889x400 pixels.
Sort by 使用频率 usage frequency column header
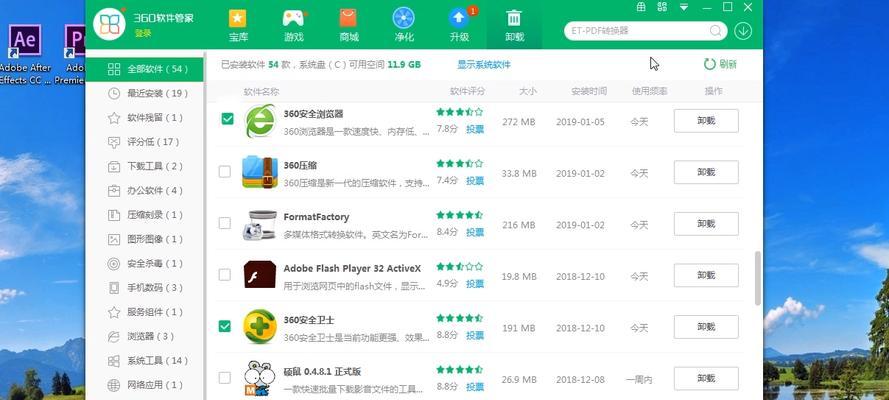[x=649, y=91]
